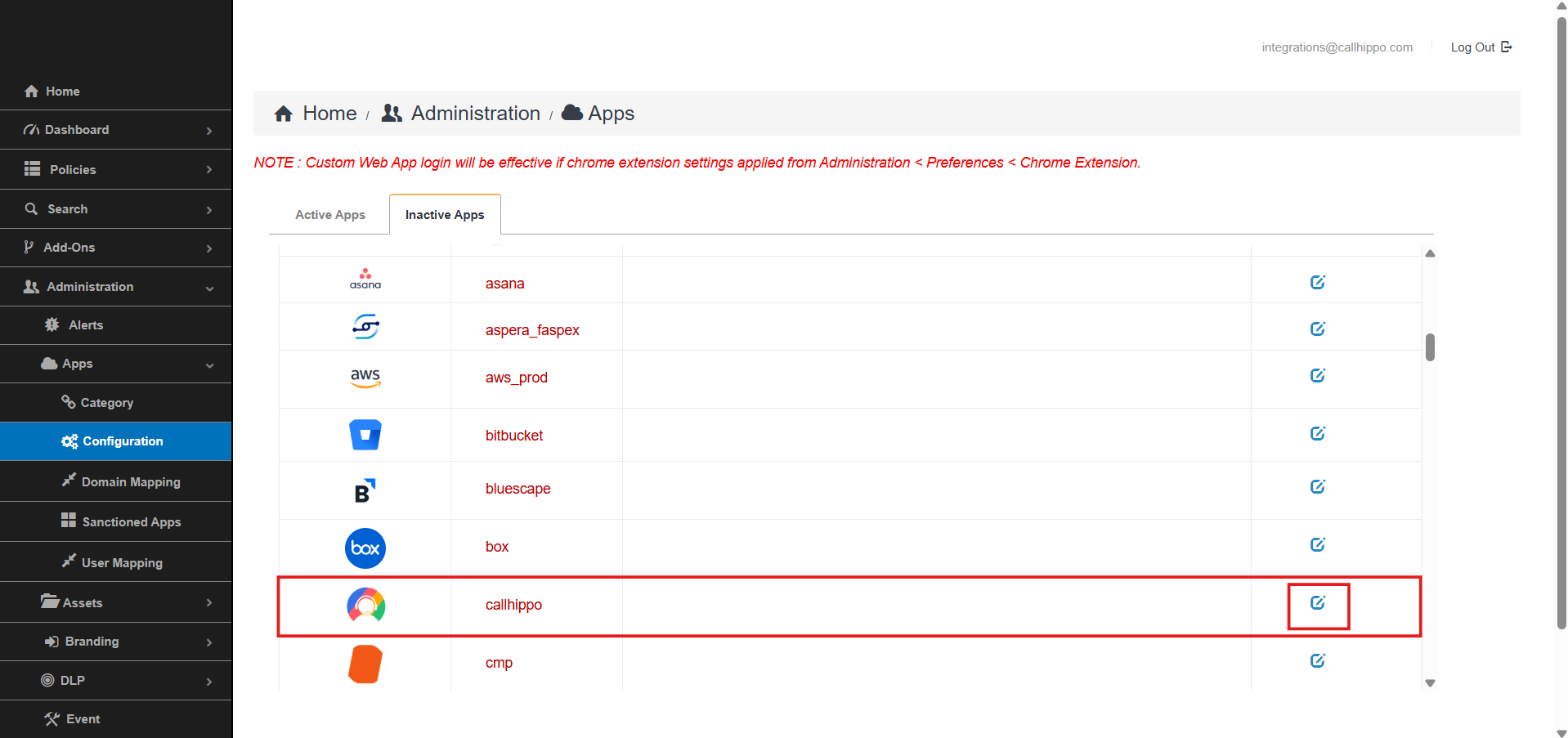Click the Home icon in sidebar
This screenshot has width=1568, height=738.
click(x=32, y=92)
